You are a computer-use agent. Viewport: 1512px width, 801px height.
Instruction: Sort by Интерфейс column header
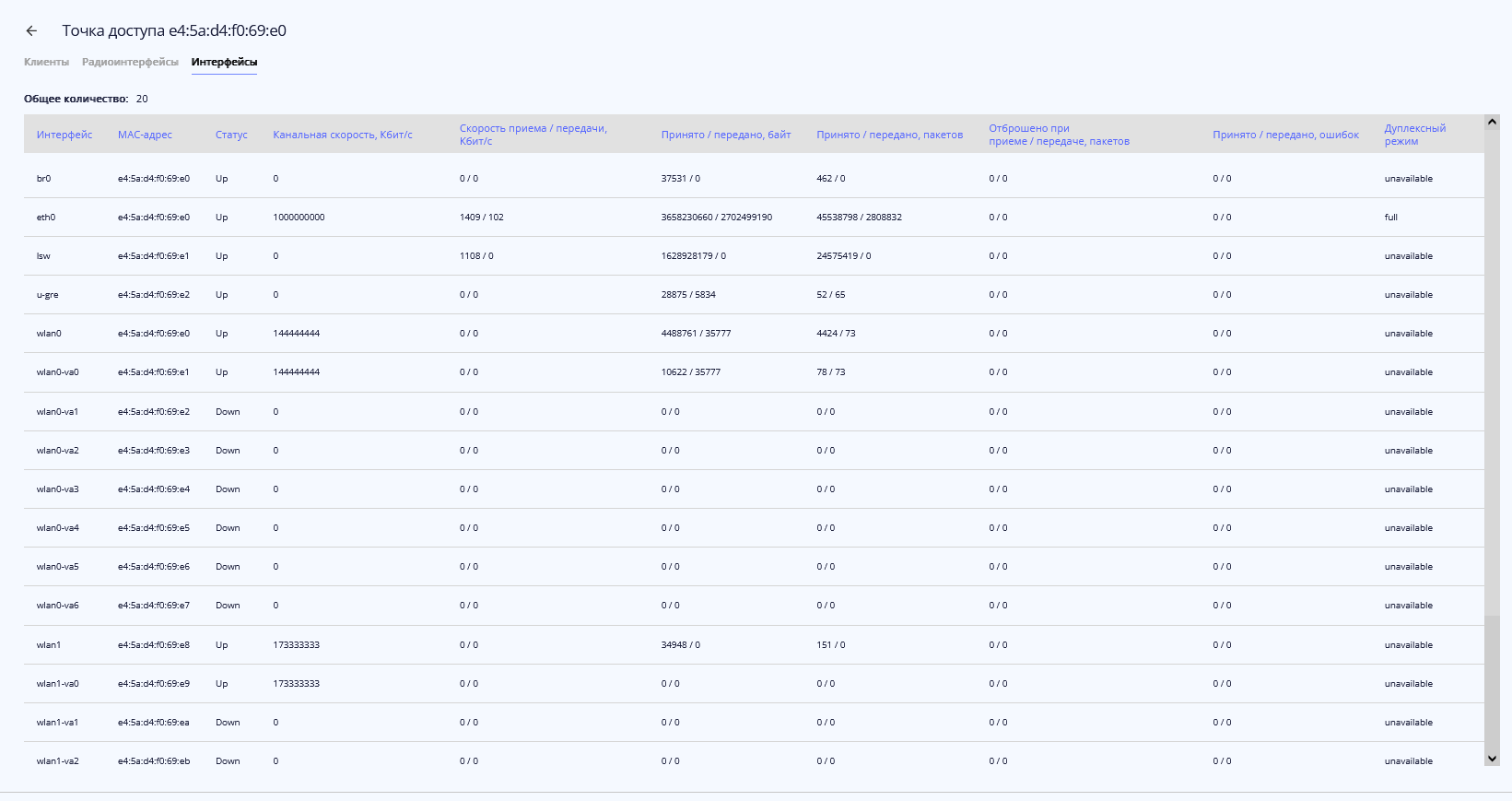64,135
